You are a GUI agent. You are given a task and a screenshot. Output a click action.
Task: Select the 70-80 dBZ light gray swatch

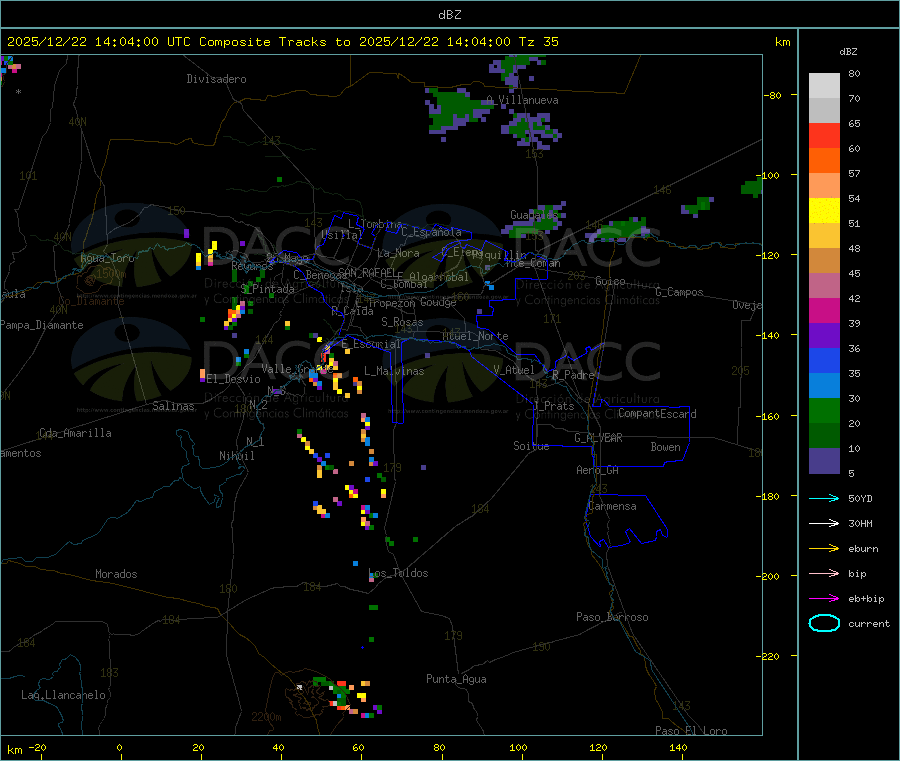pos(824,86)
